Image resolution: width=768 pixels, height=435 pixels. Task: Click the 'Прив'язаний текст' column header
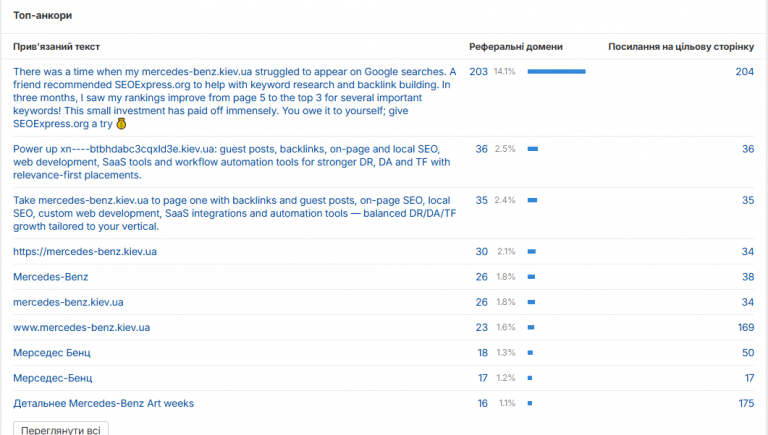tap(56, 47)
